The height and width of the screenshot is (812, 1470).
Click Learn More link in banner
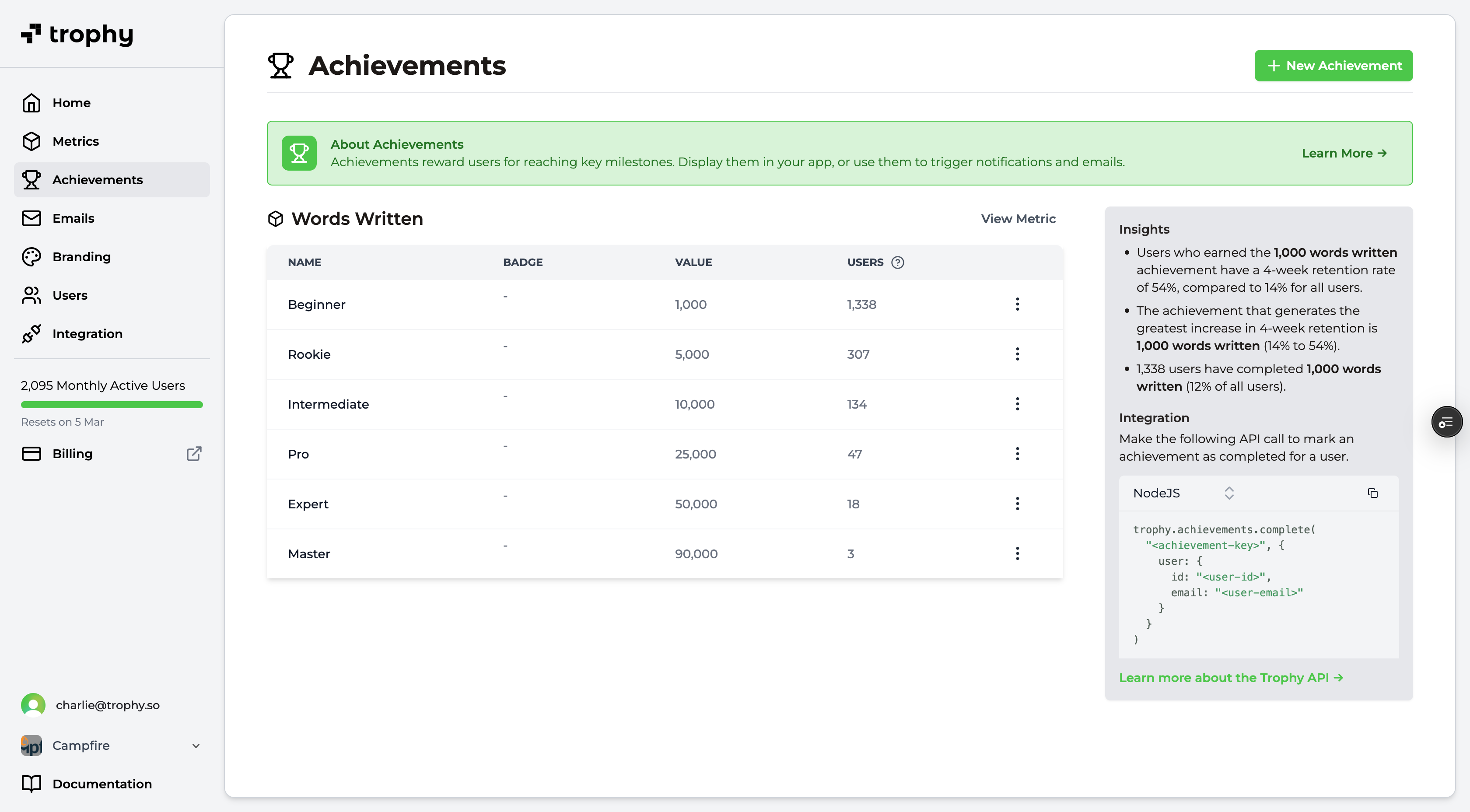coord(1344,153)
